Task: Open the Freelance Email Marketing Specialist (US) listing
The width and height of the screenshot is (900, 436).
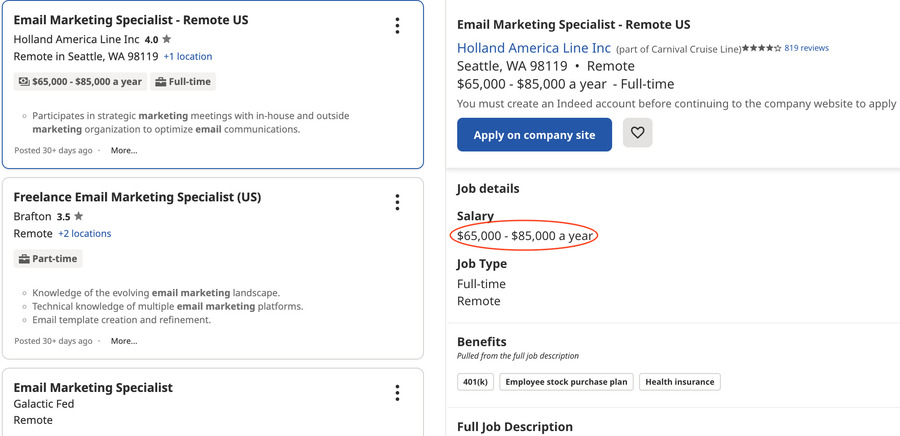Action: tap(137, 197)
